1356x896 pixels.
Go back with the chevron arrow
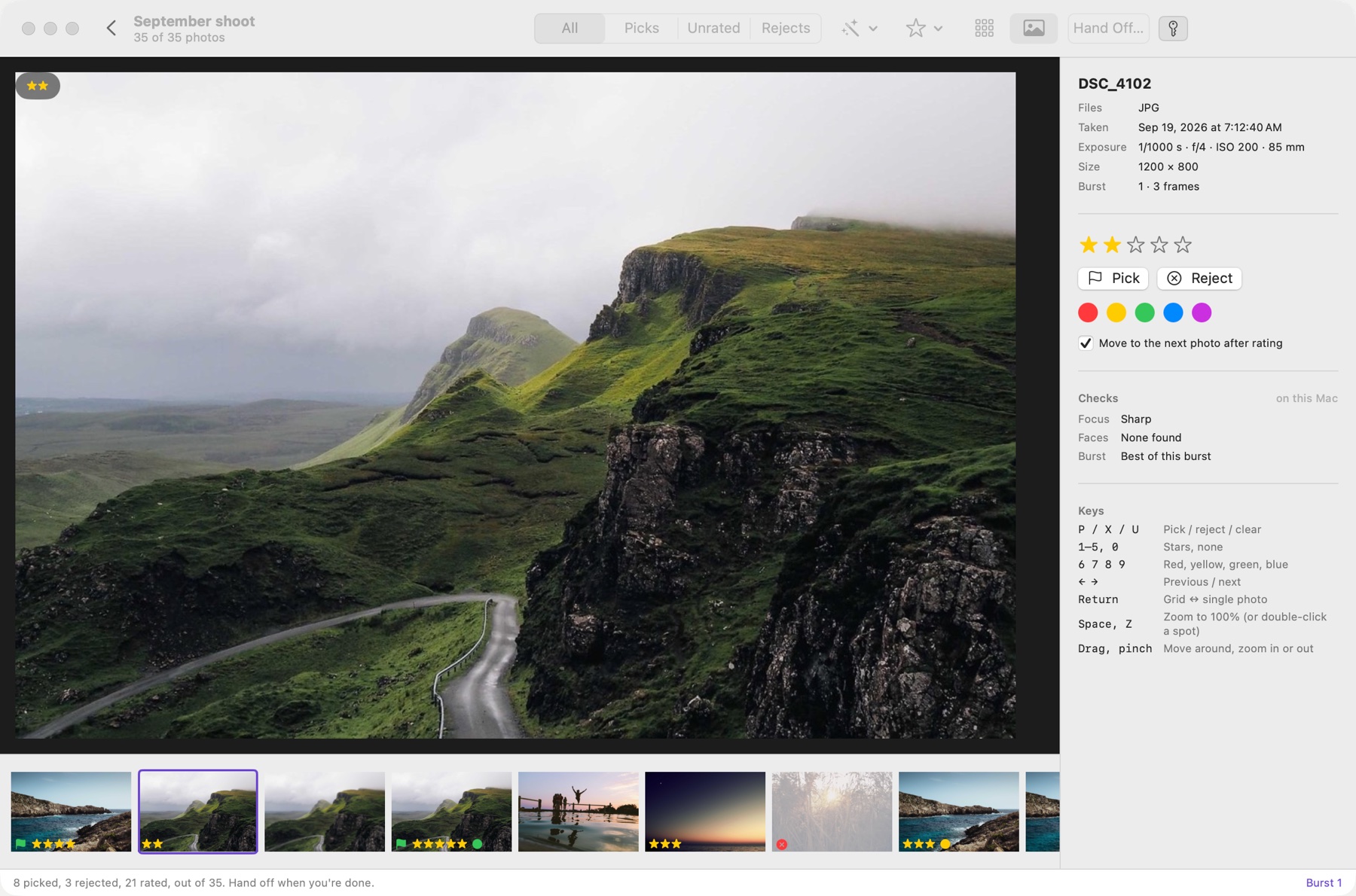point(111,29)
